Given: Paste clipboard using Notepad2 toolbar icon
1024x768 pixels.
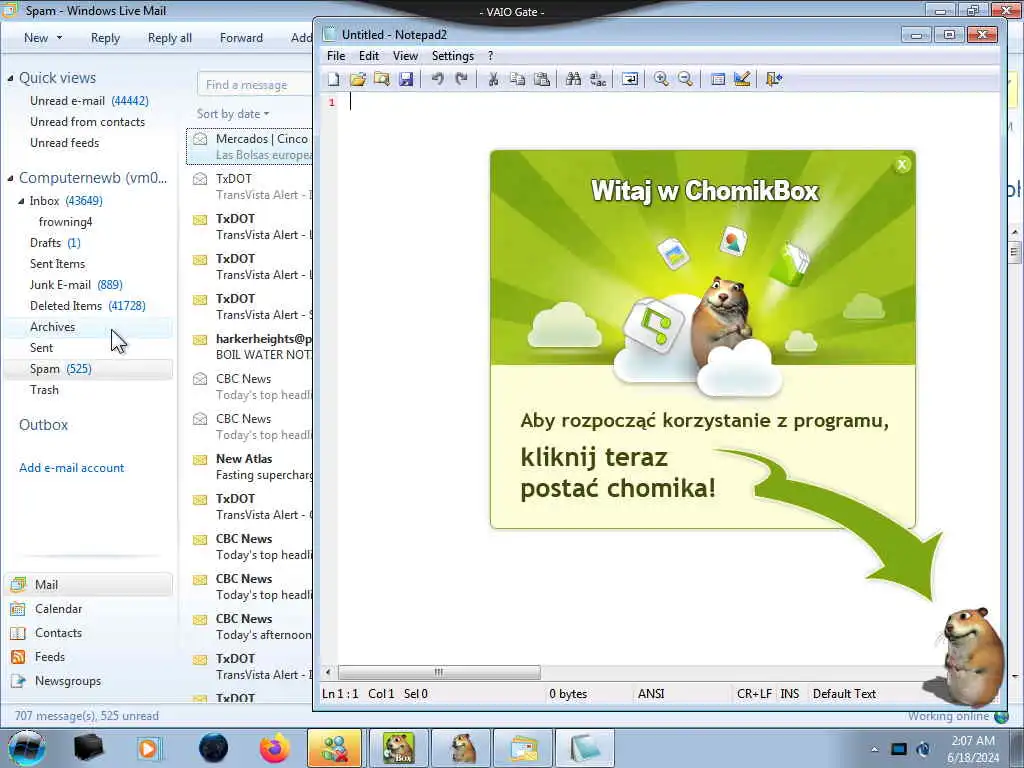Looking at the screenshot, I should (542, 79).
